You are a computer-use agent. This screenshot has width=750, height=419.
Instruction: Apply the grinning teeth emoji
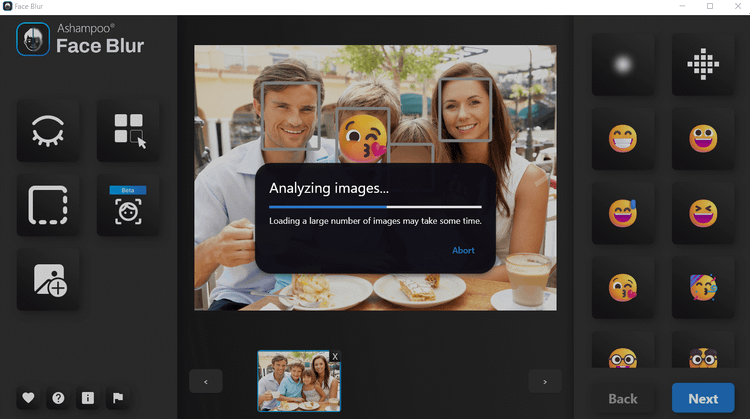coord(623,139)
